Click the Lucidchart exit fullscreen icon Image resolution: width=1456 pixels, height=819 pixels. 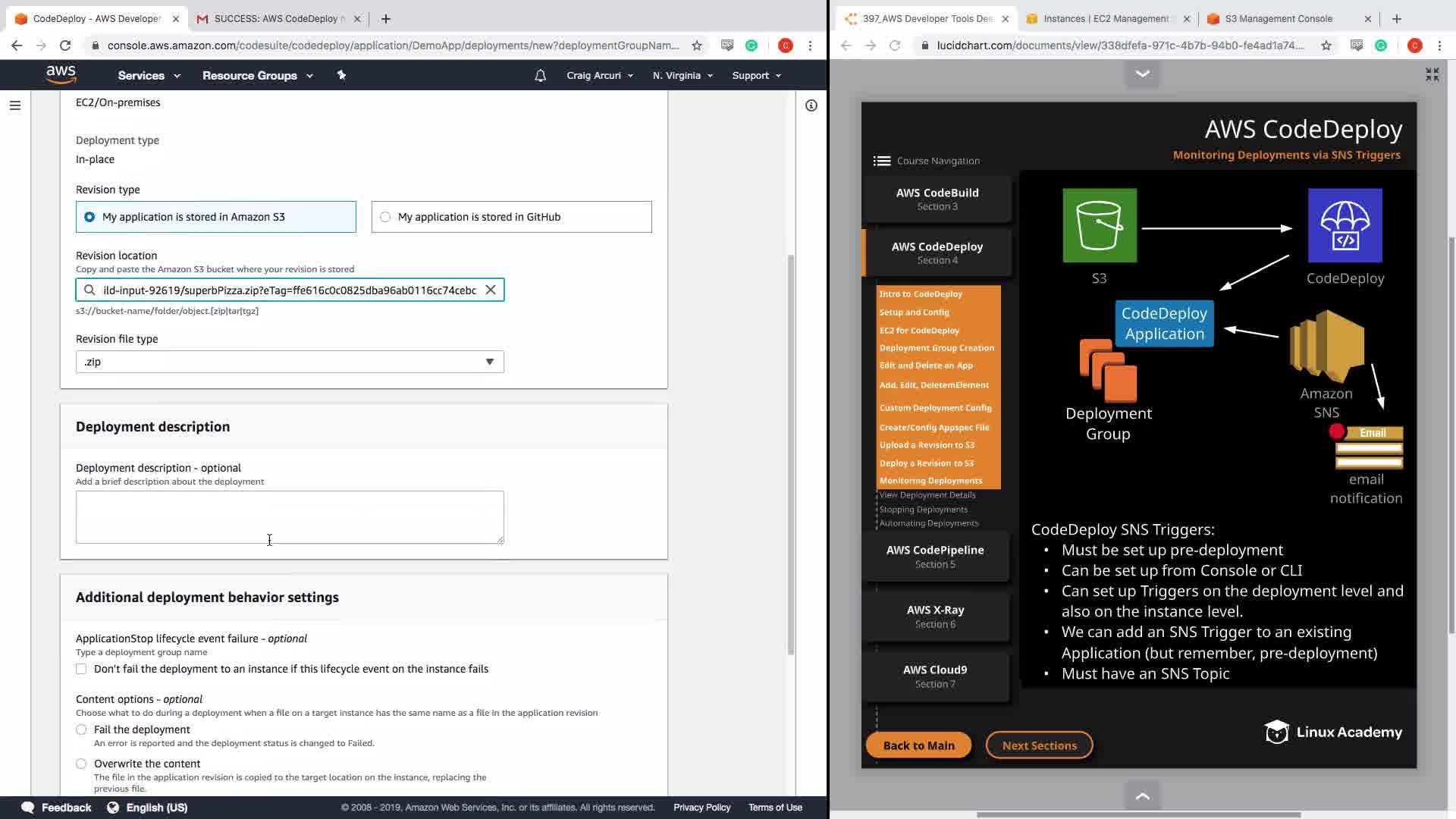[x=1432, y=74]
